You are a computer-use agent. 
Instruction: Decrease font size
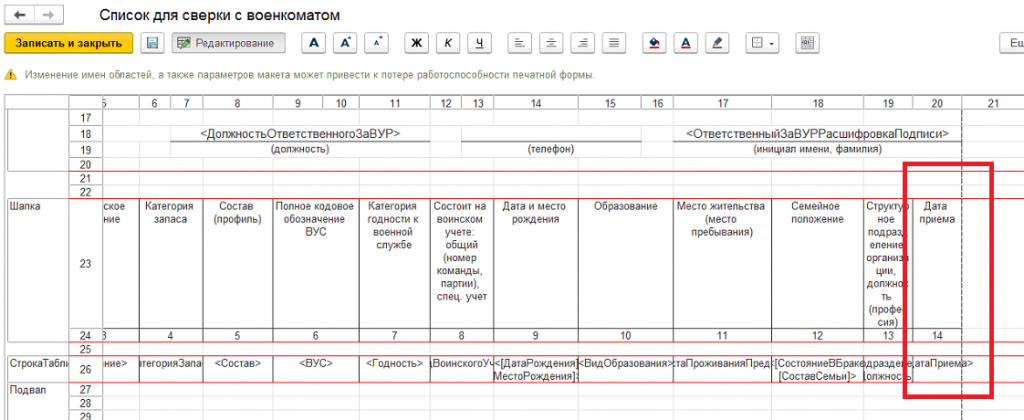click(377, 43)
